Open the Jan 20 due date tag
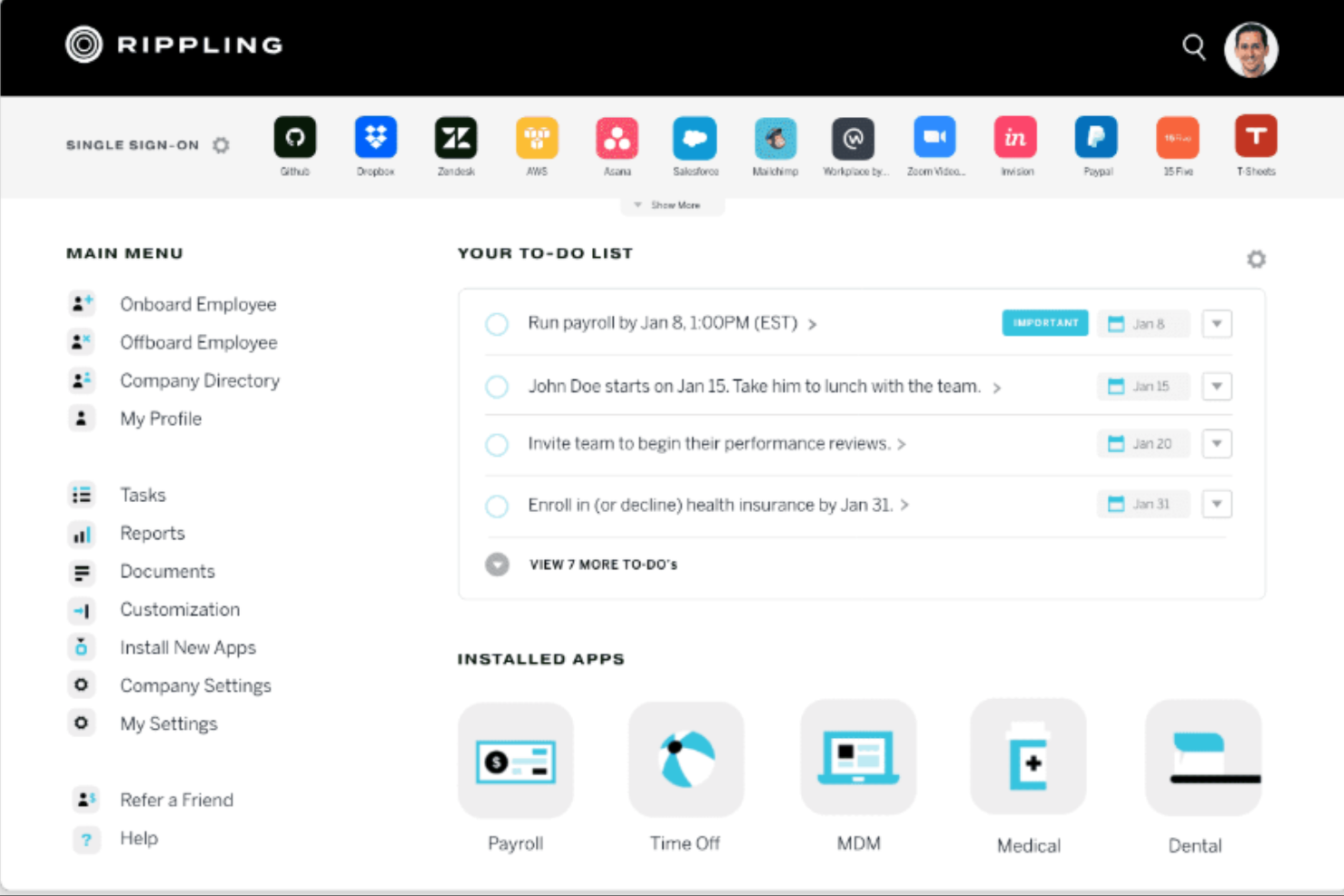Viewport: 1344px width, 896px height. click(x=1142, y=444)
